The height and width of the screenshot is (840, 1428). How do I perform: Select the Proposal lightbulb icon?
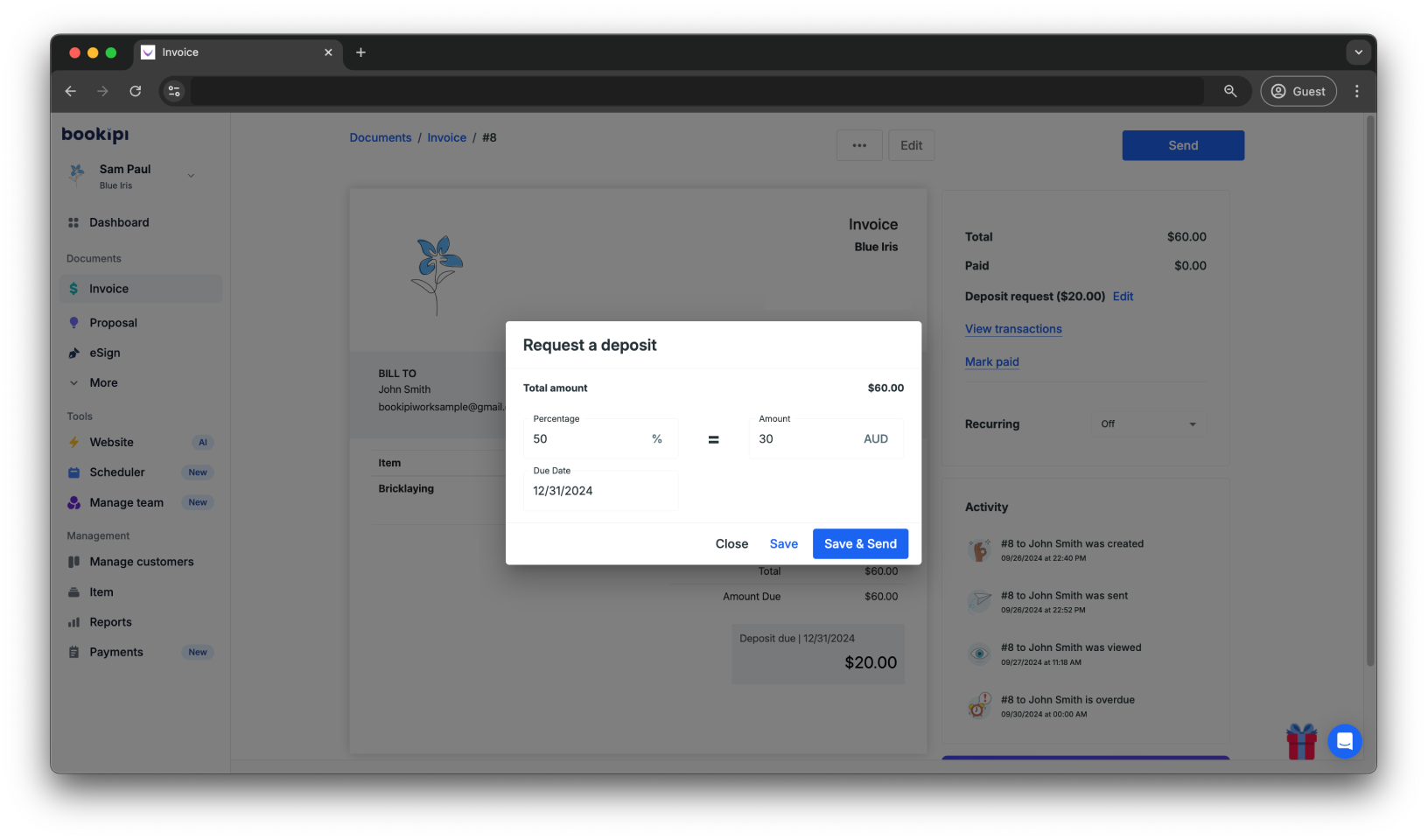tap(74, 322)
